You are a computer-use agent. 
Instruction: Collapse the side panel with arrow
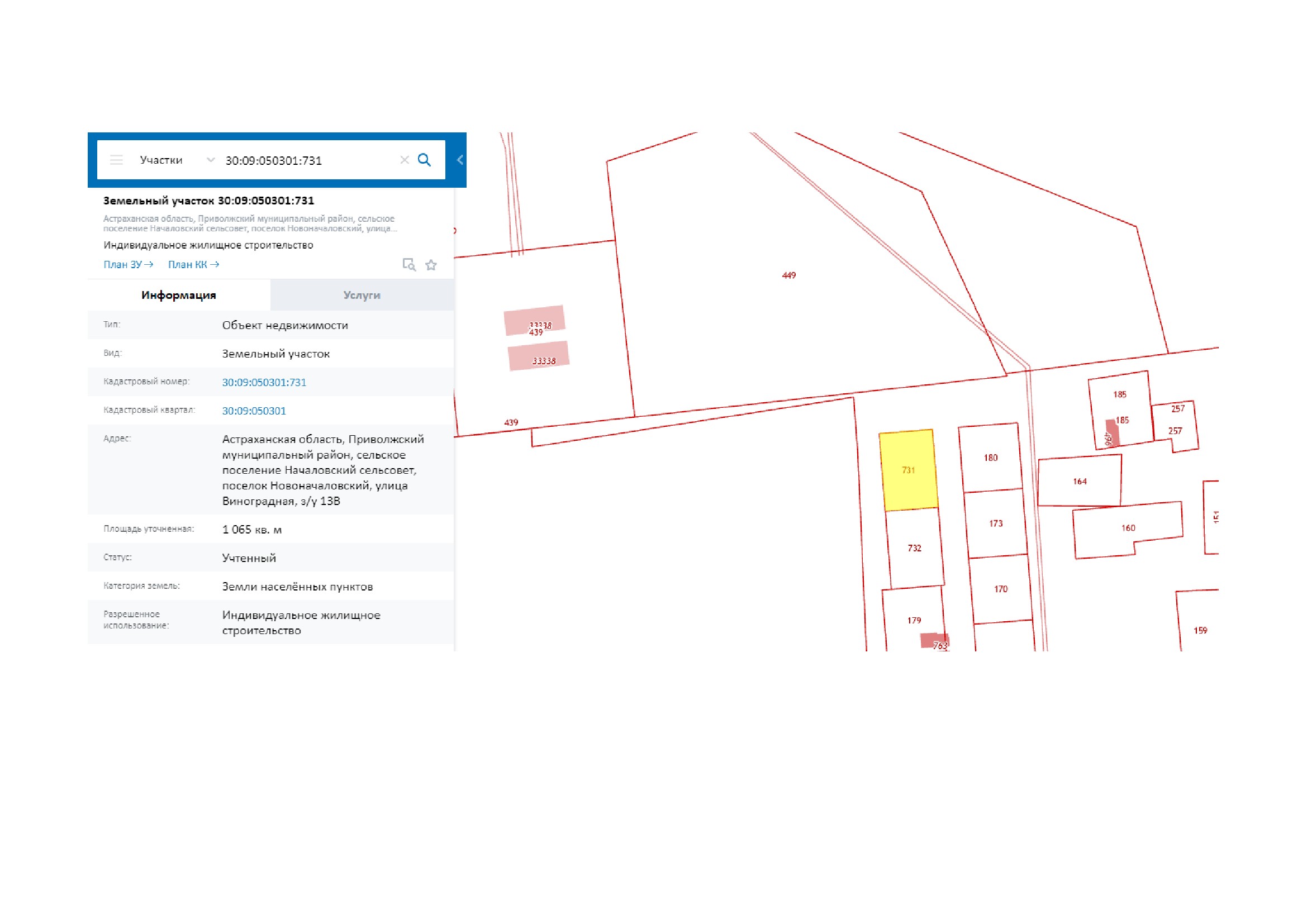(x=460, y=160)
